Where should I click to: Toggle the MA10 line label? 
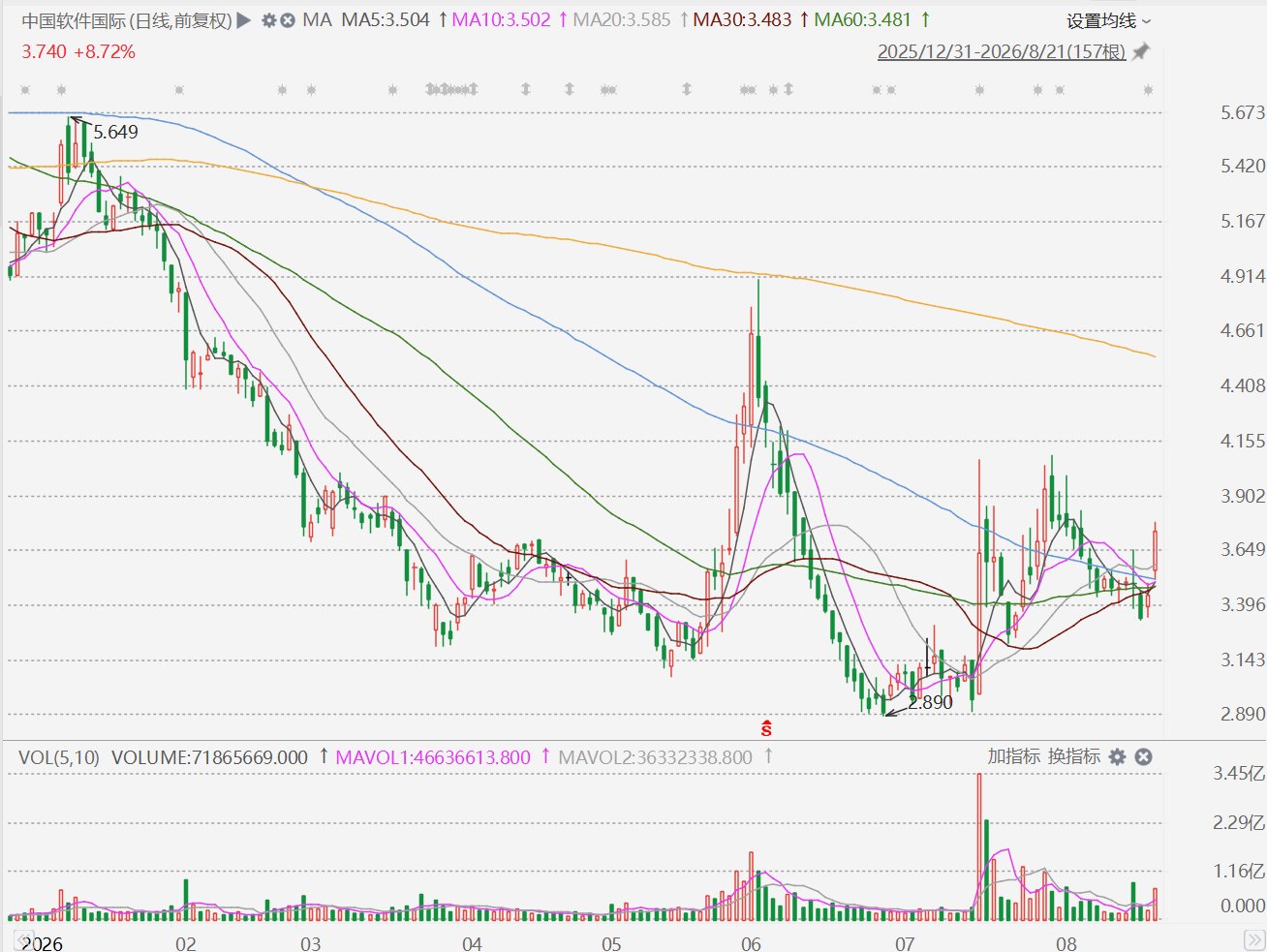[x=501, y=19]
